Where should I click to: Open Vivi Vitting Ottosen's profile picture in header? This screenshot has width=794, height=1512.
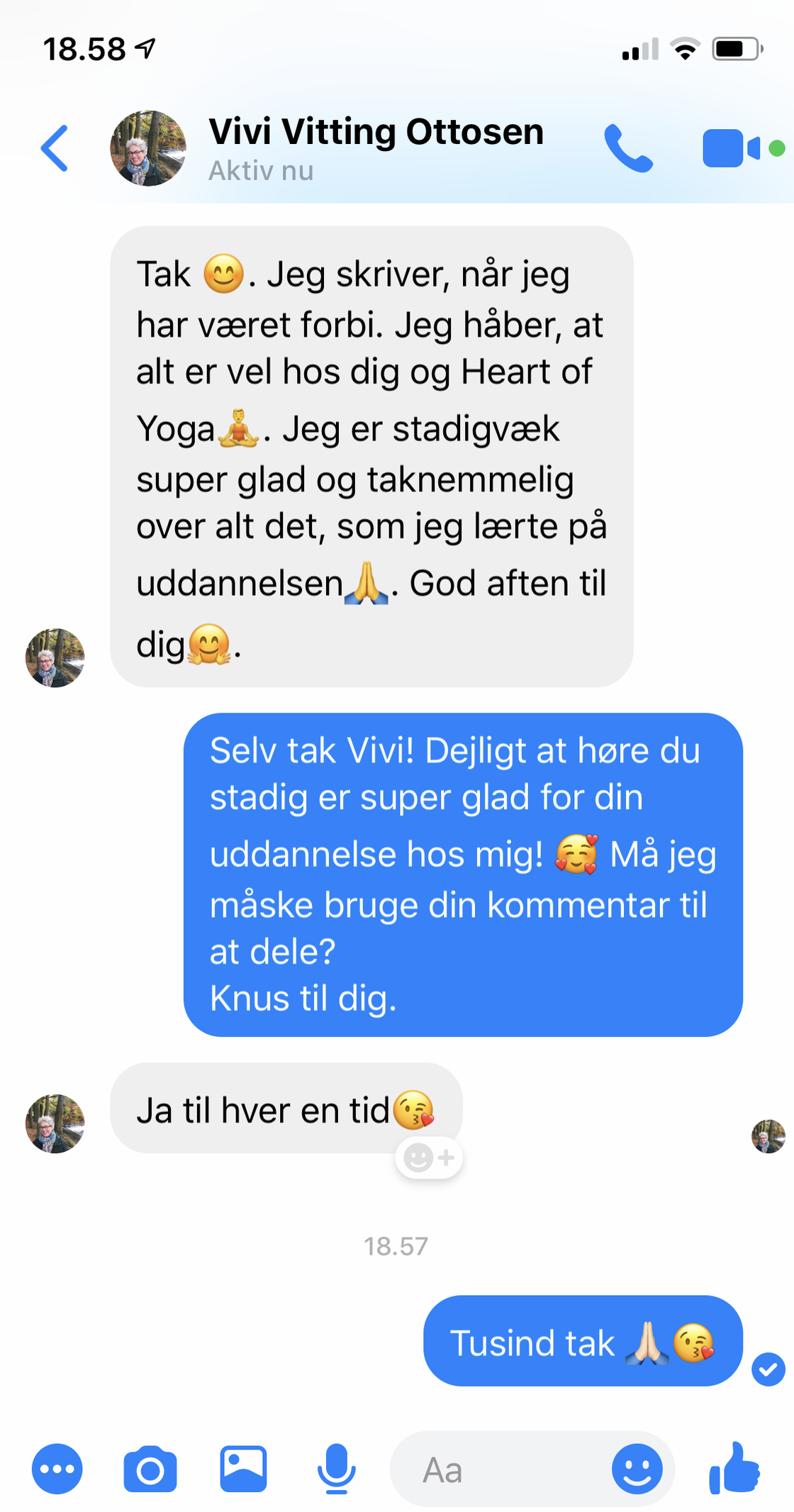tap(148, 148)
